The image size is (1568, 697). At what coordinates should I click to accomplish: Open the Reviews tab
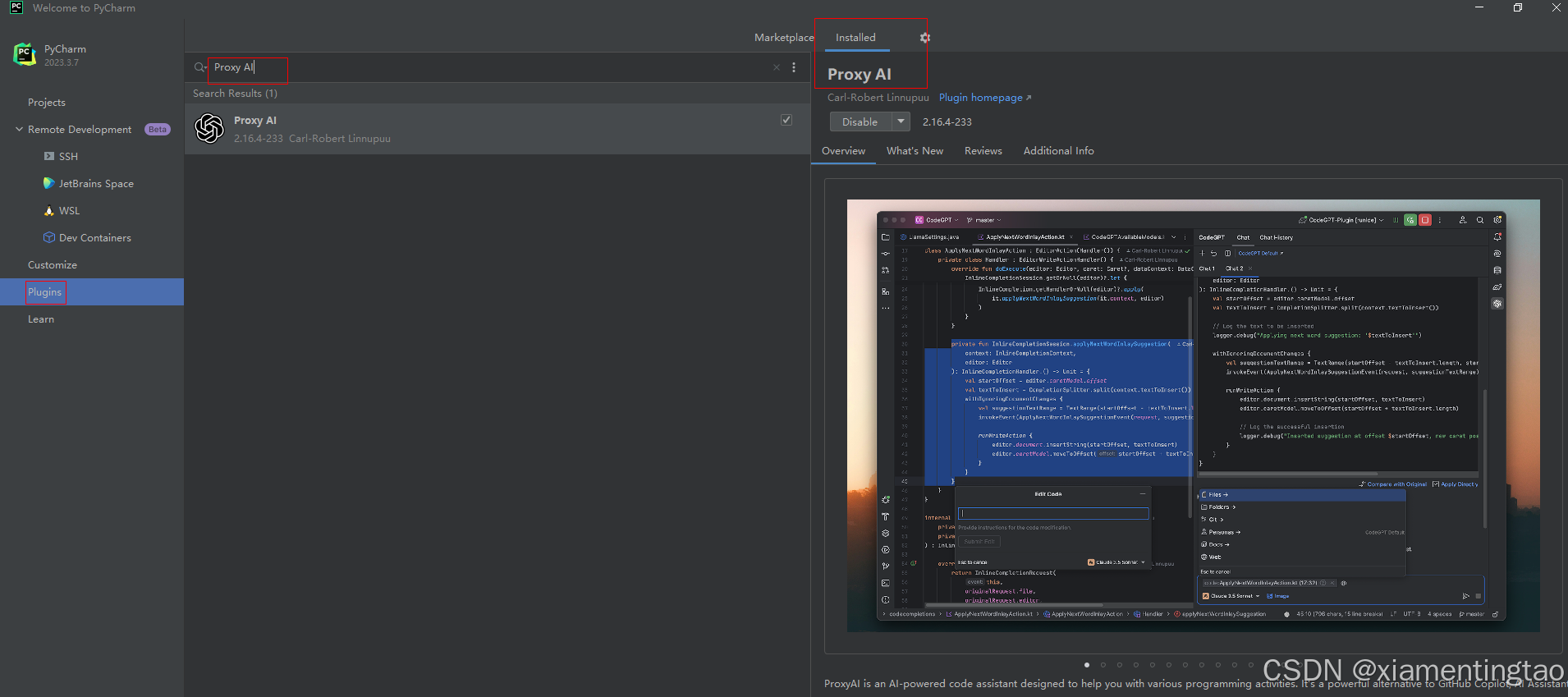(983, 151)
